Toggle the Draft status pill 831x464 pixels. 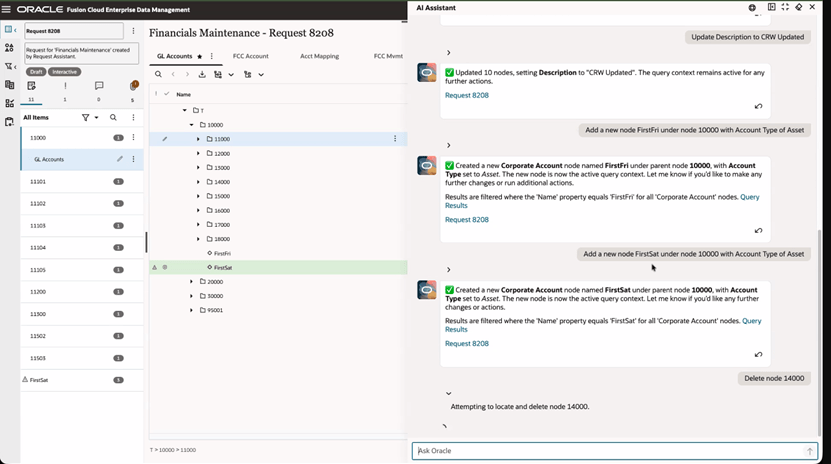pos(35,72)
